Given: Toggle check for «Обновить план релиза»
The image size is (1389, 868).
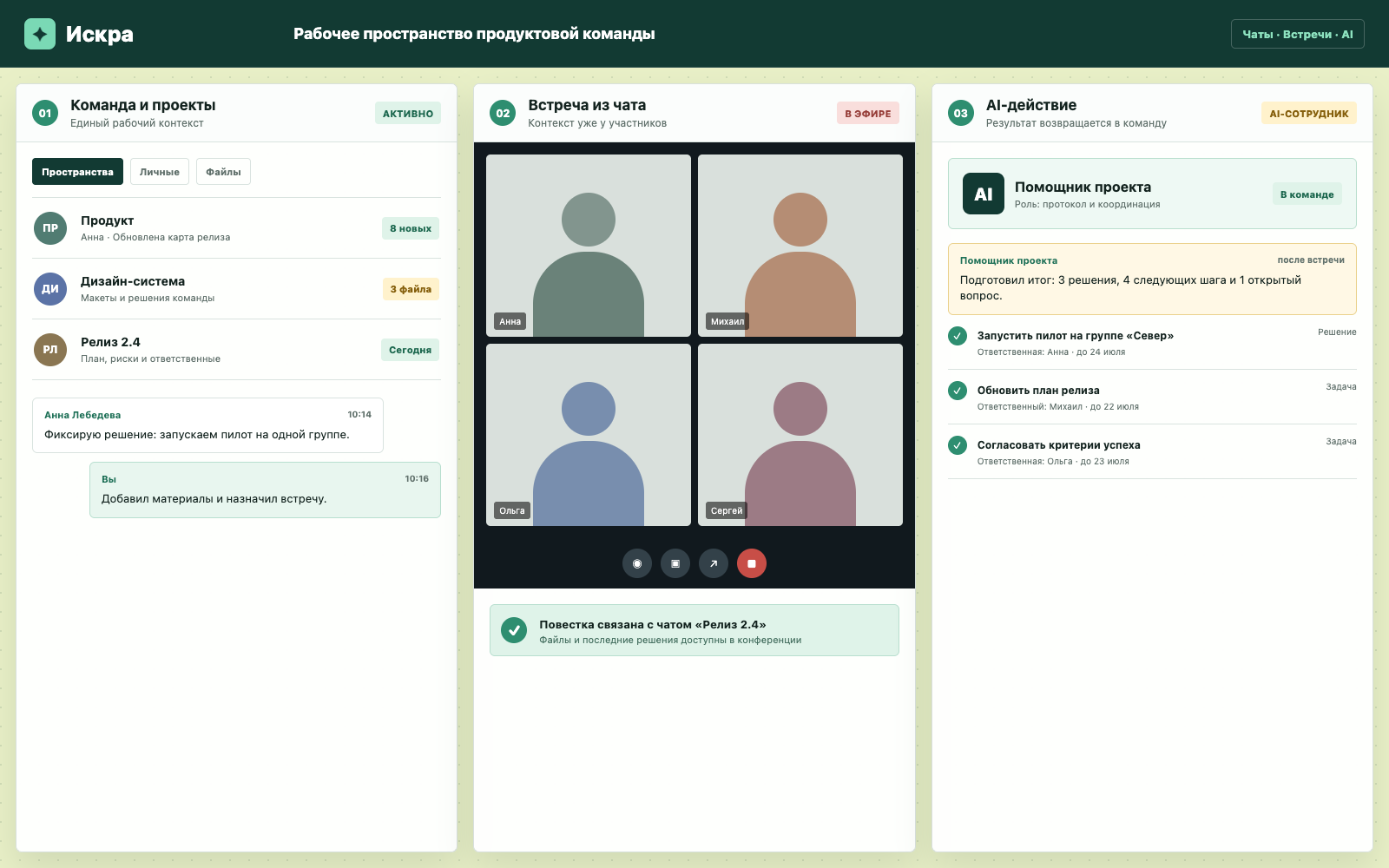Looking at the screenshot, I should 958,391.
